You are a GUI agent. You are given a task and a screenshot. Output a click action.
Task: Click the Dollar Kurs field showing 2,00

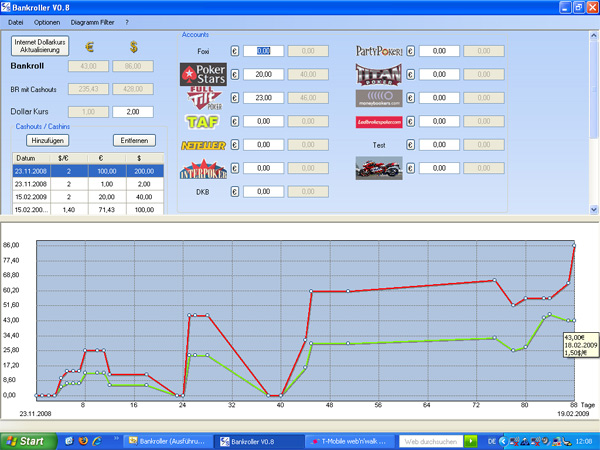coord(133,112)
